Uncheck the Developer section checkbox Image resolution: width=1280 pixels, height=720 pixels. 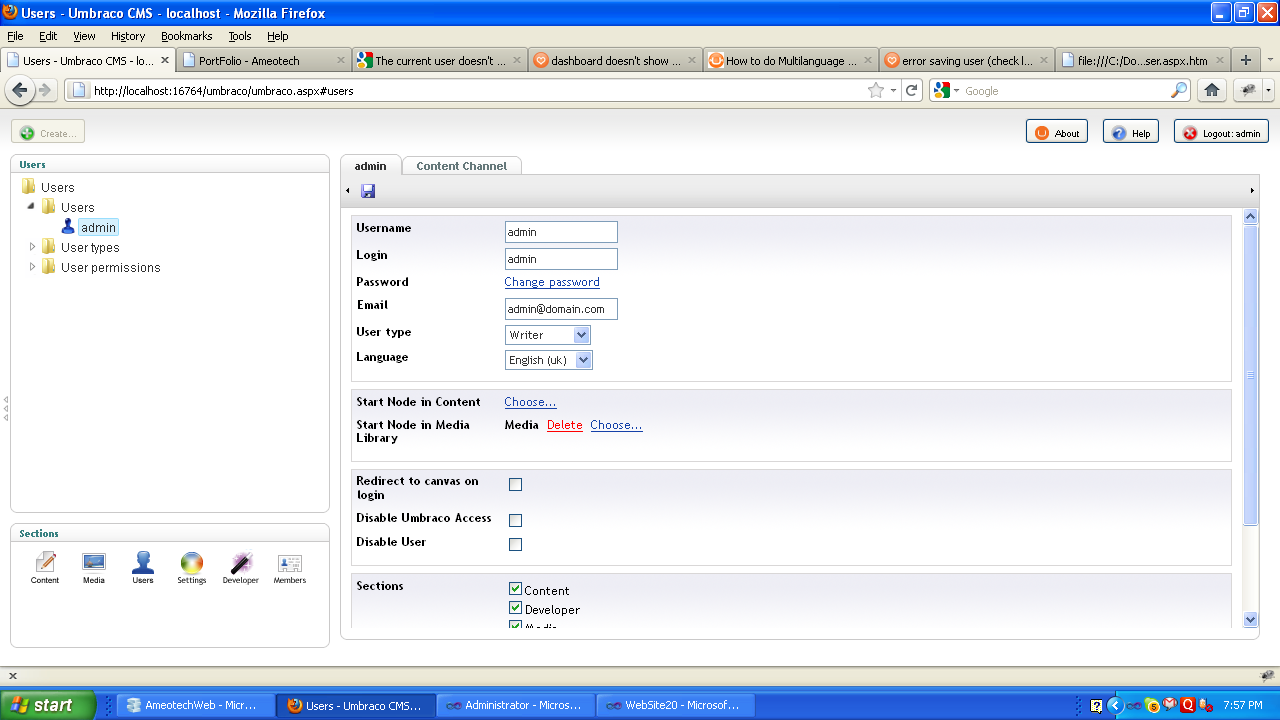click(516, 608)
